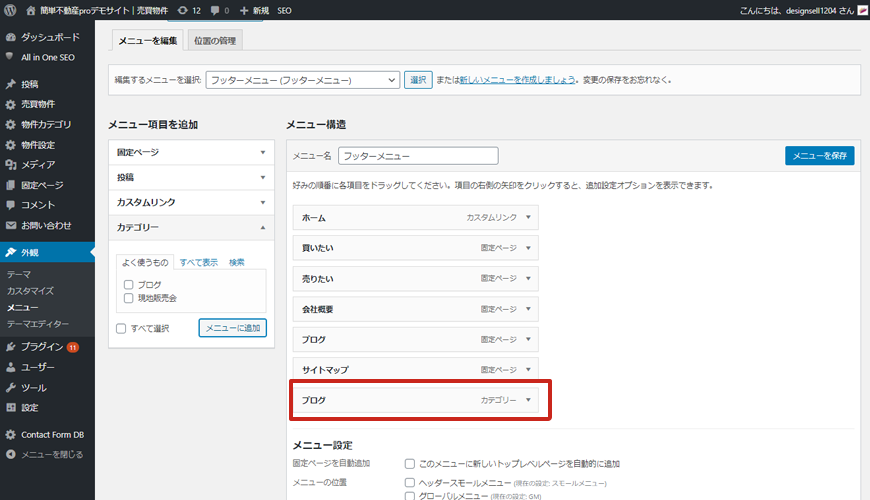
Task: Click the メニュー名 text field
Action: point(417,156)
